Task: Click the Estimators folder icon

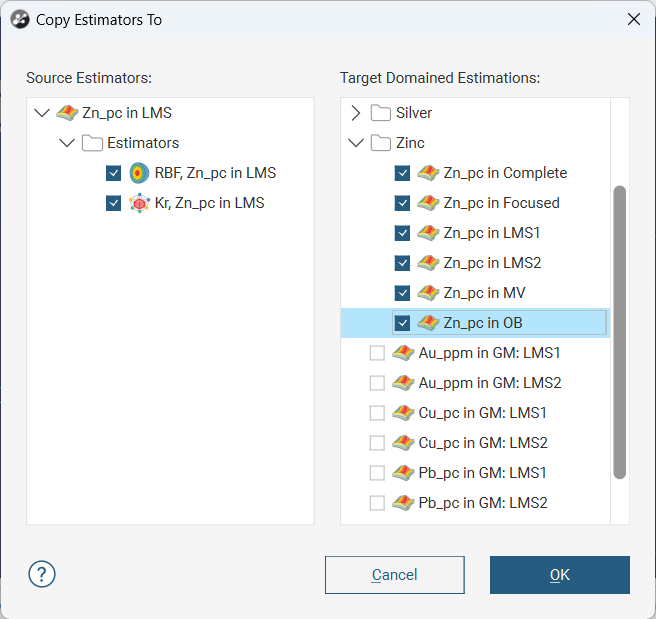Action: pyautogui.click(x=92, y=143)
